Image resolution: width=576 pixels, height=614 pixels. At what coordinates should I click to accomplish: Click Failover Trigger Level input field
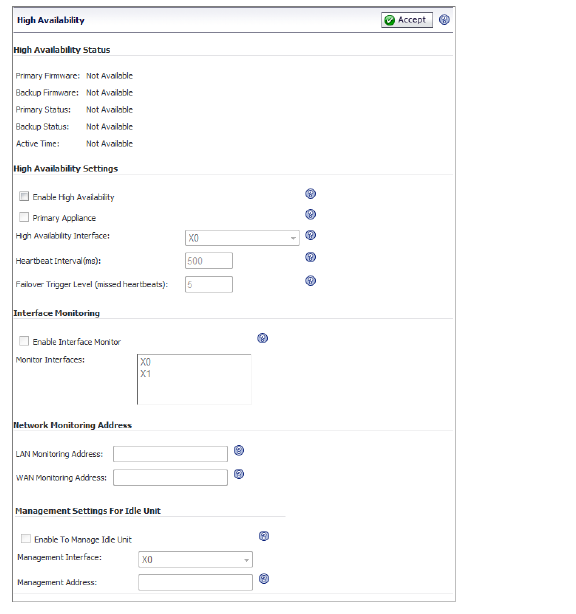coord(209,285)
